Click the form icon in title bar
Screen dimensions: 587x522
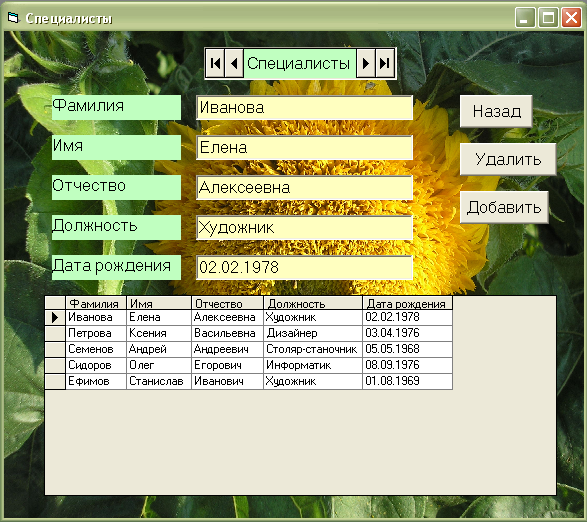[x=13, y=17]
